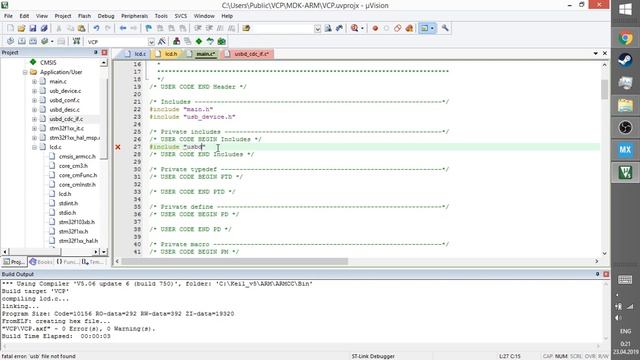640x360 pixels.
Task: Click the Rebuild all toolbar icon
Action: point(33,41)
